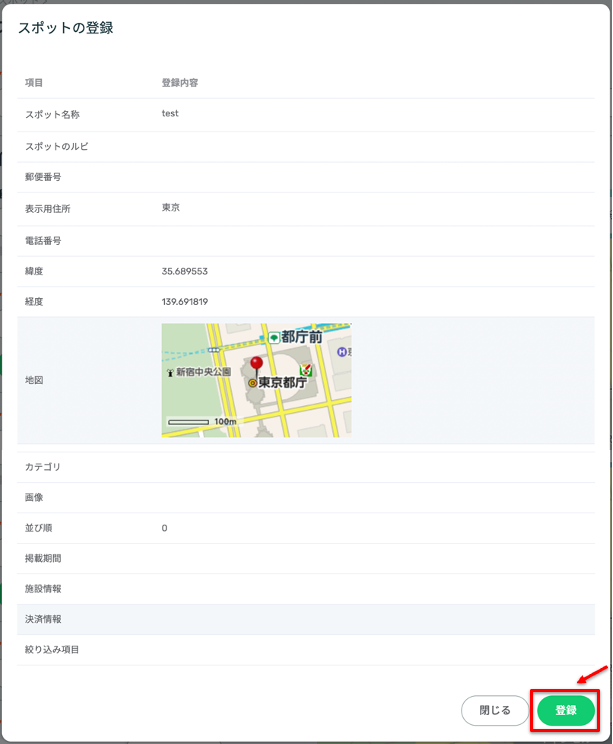The width and height of the screenshot is (613, 744).
Task: Click the map thumbnail of 東京都庁
Action: tap(256, 380)
